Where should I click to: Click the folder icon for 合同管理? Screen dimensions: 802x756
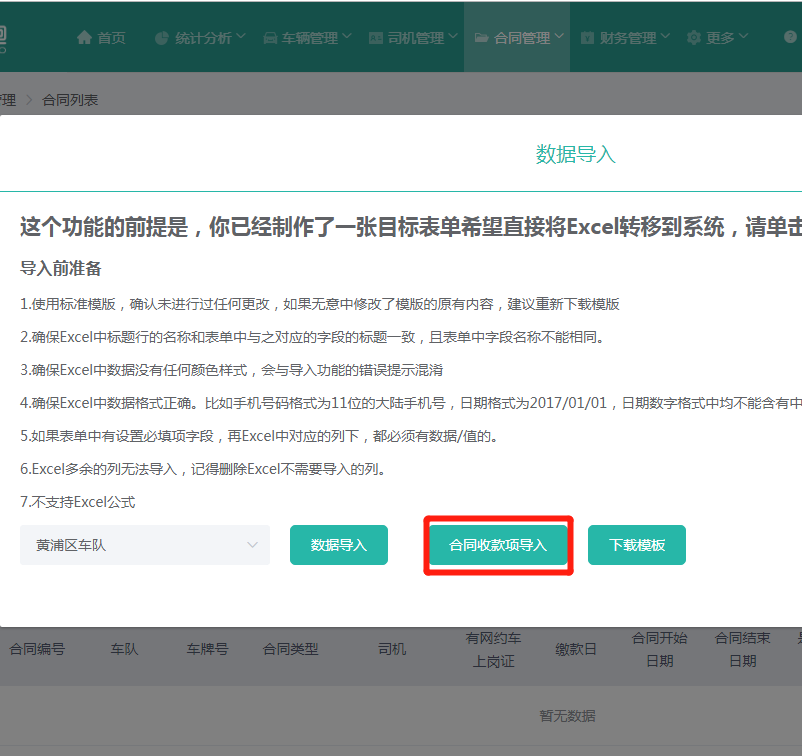(482, 38)
